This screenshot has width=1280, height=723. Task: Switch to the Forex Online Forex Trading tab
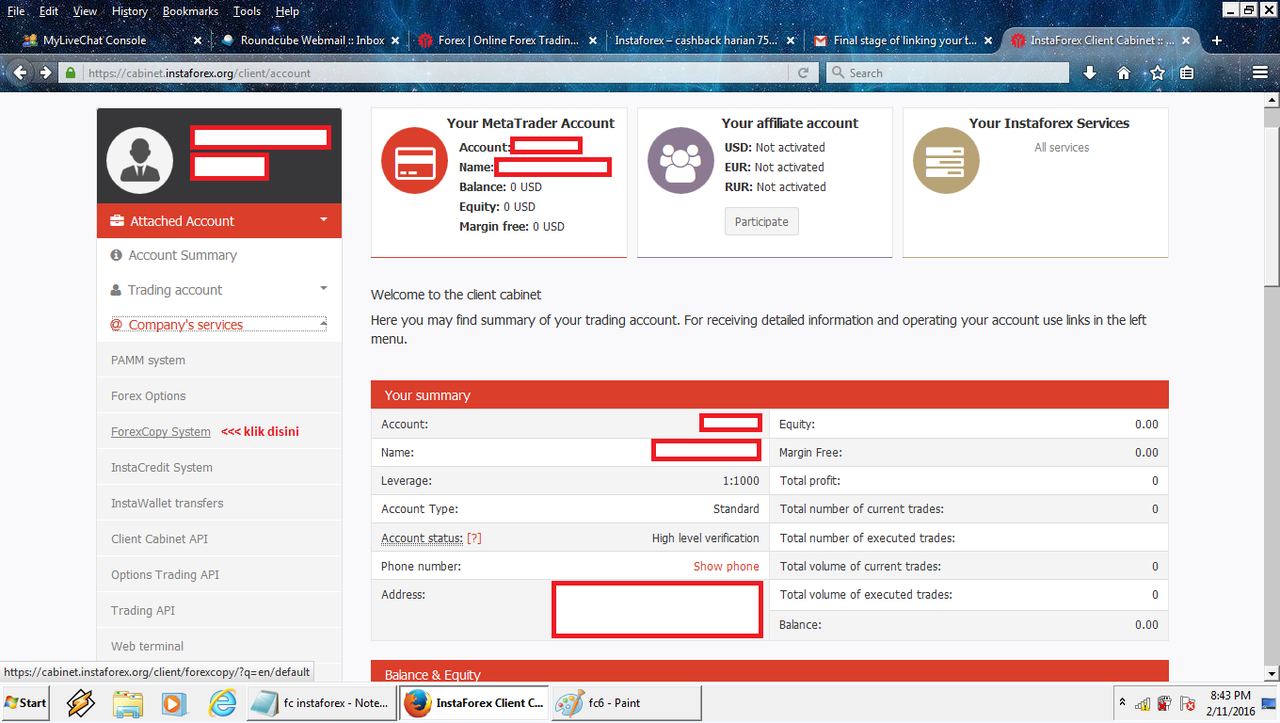[x=509, y=41]
